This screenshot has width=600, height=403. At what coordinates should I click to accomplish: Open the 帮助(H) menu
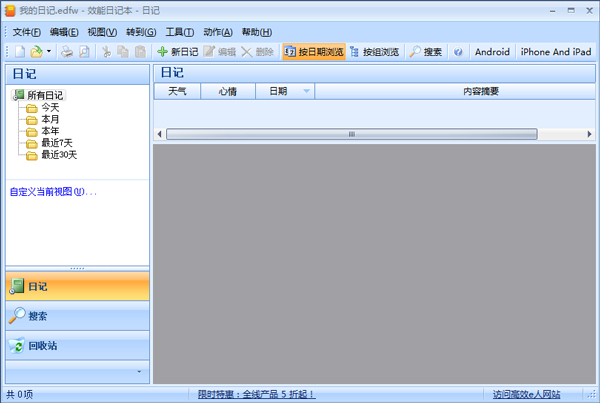coord(257,32)
